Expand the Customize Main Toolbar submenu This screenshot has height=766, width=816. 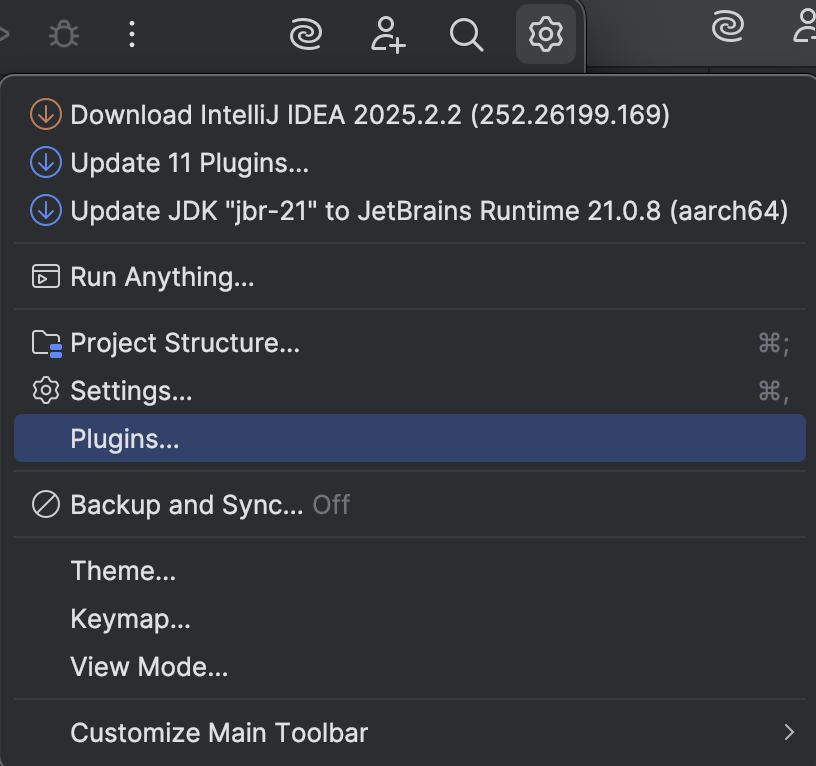(x=218, y=733)
